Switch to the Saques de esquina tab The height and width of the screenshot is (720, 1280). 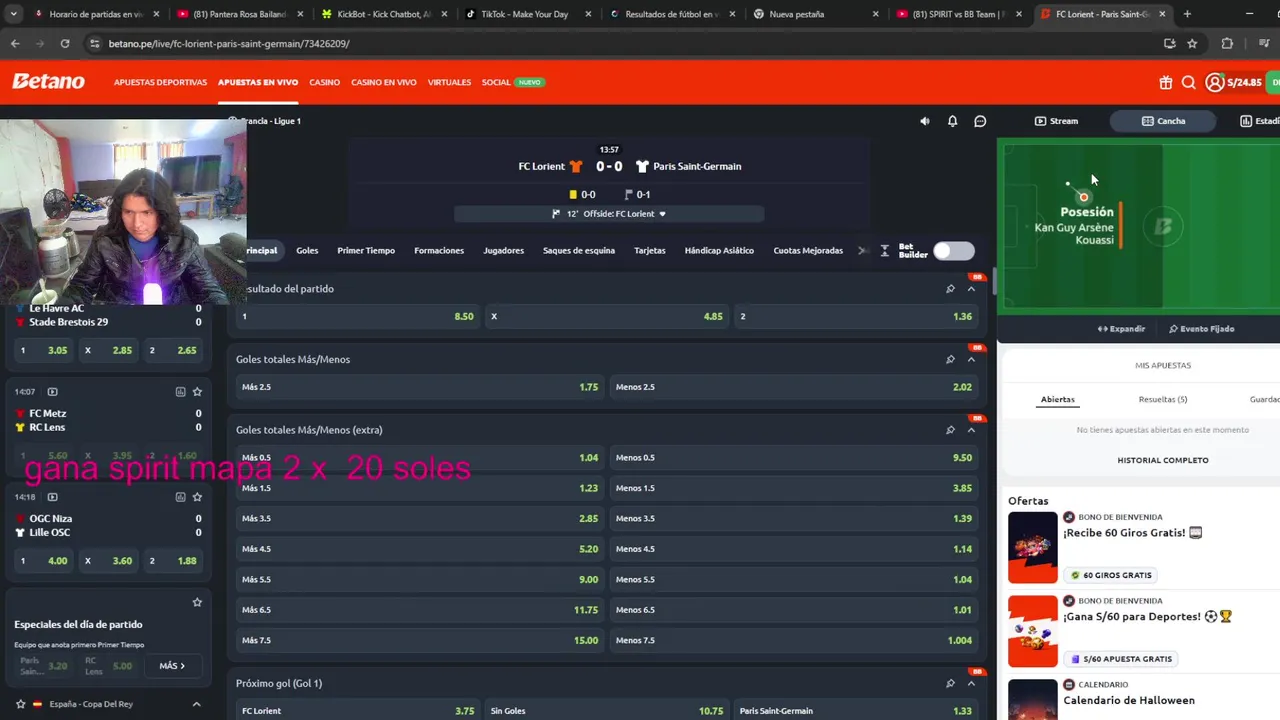579,251
